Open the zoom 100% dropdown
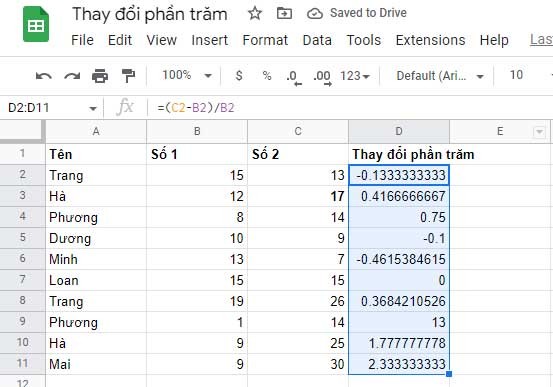553x387 pixels. coord(187,75)
